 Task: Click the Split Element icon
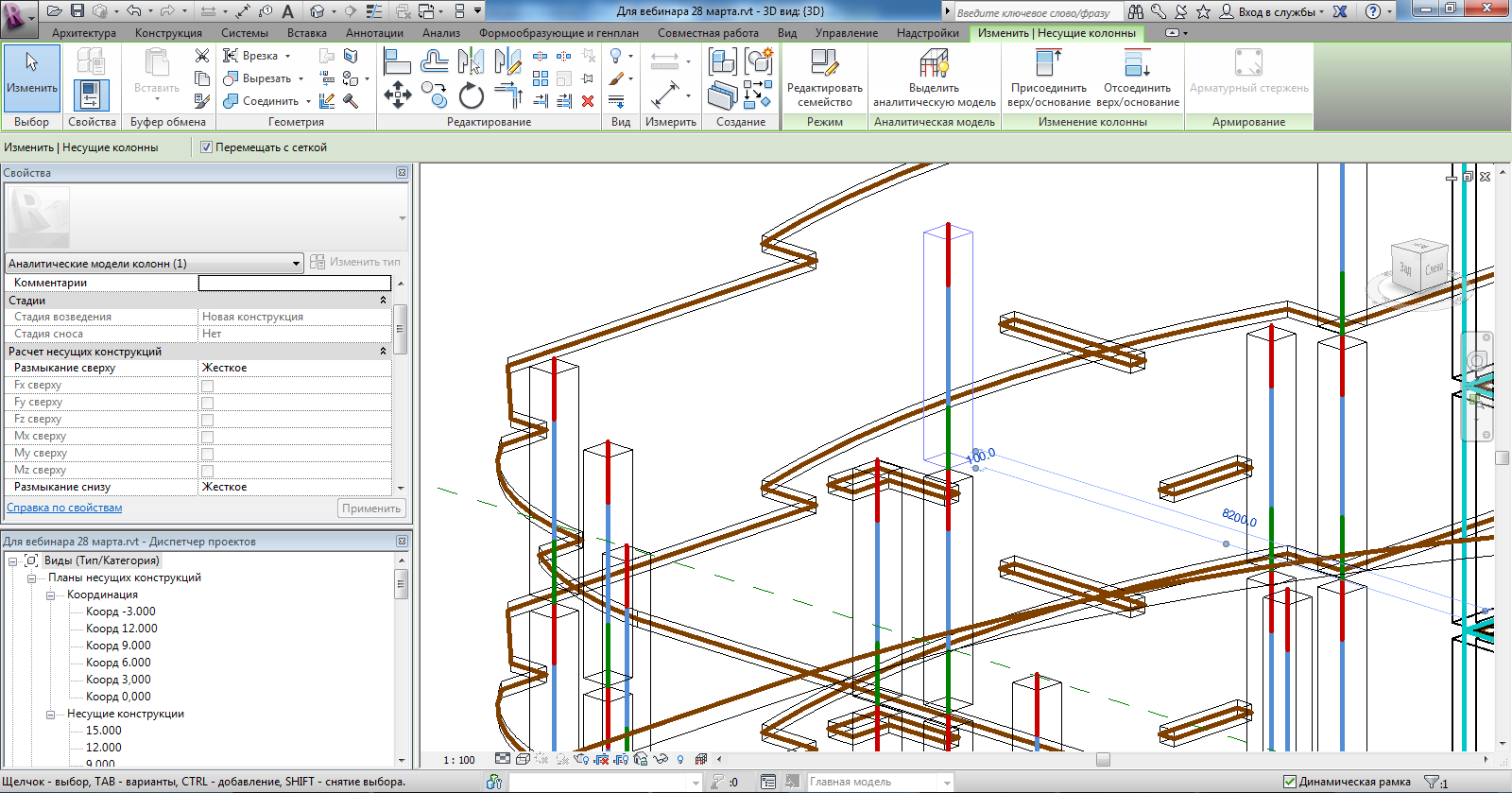[541, 56]
